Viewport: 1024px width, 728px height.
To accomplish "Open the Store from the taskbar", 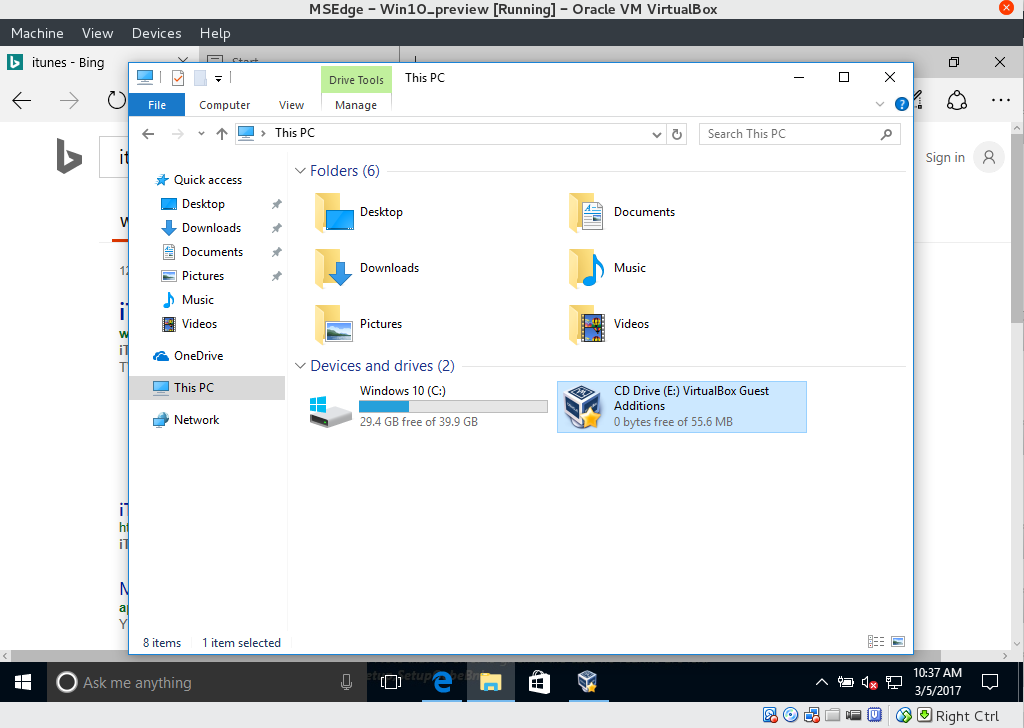I will pyautogui.click(x=539, y=683).
